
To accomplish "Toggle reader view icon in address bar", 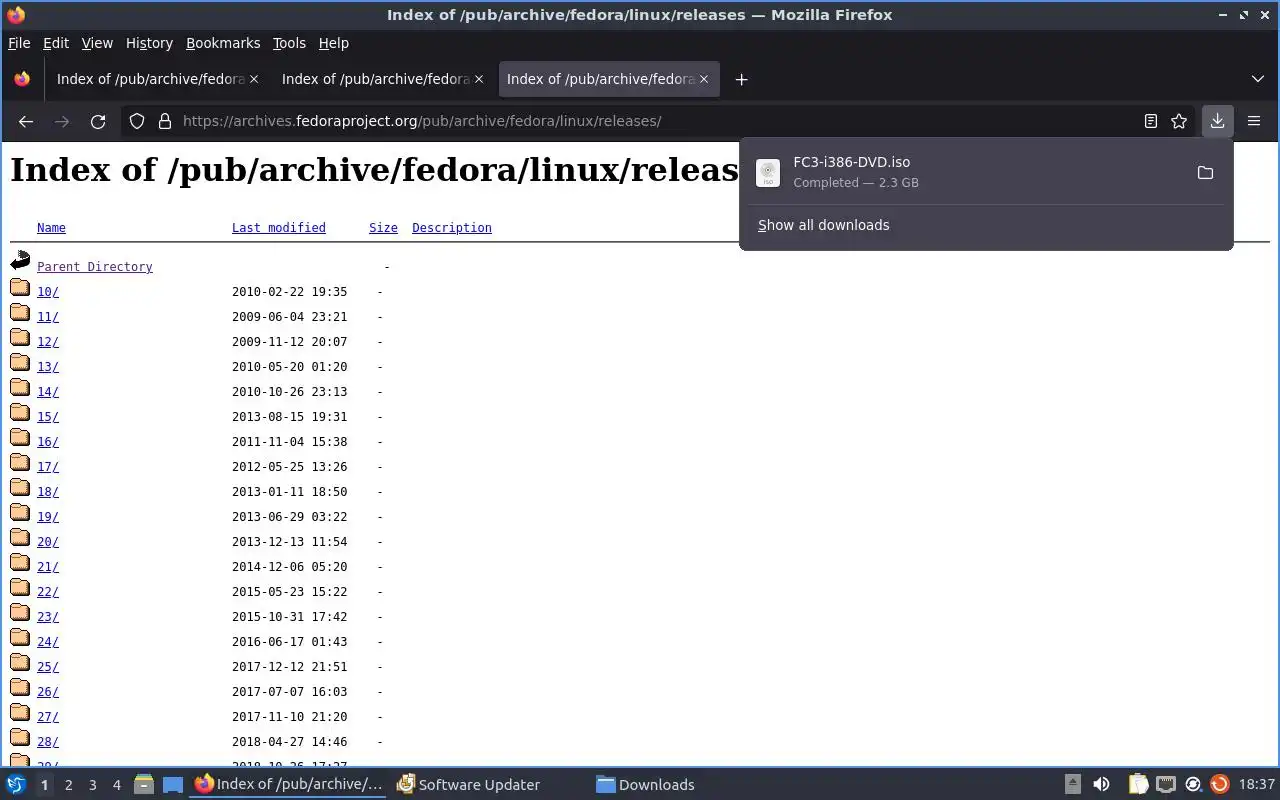I will pyautogui.click(x=1151, y=121).
